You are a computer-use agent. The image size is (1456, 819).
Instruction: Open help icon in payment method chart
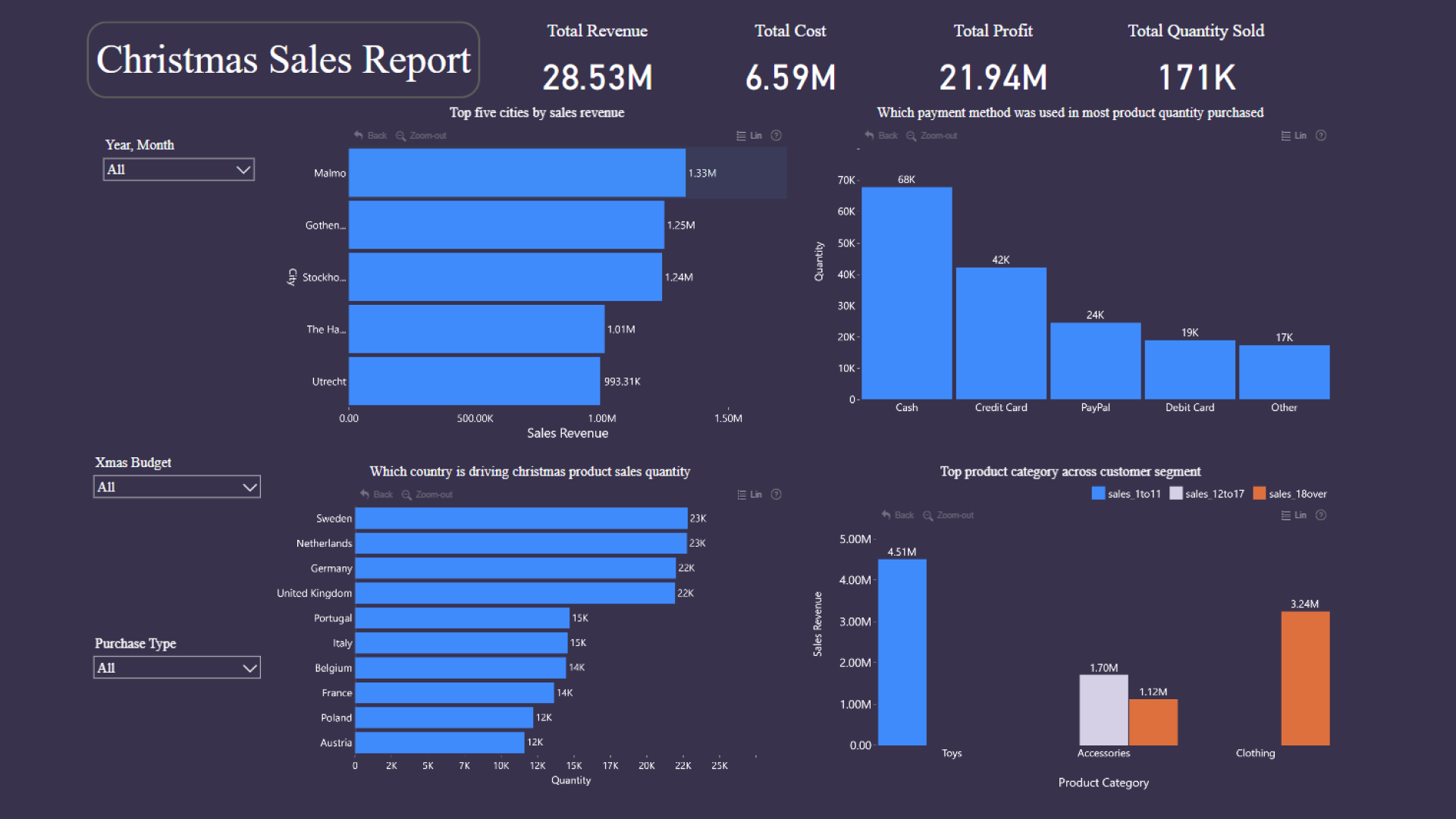(x=1321, y=136)
